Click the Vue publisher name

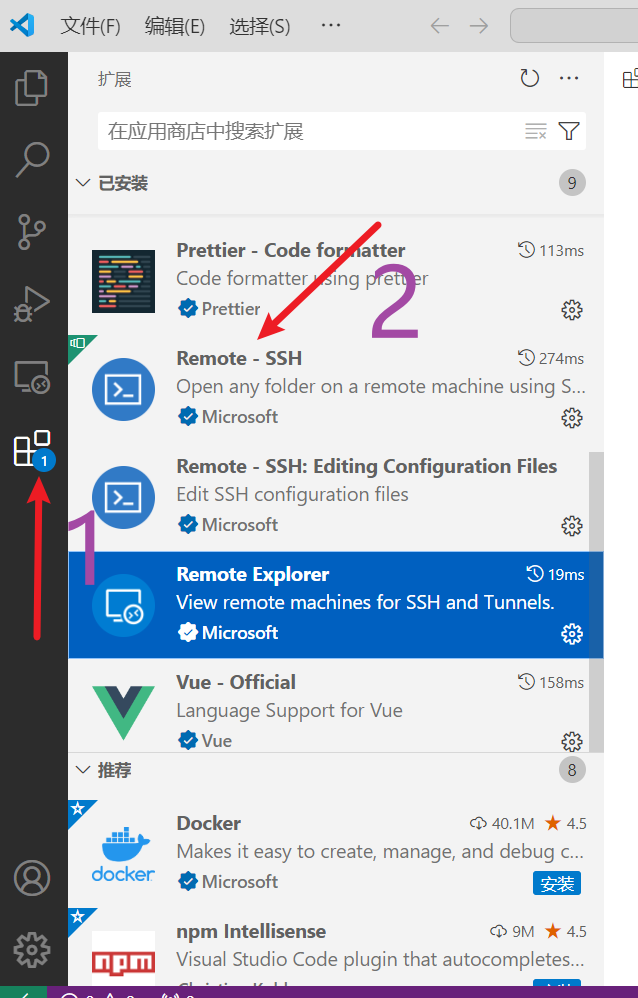pos(216,741)
